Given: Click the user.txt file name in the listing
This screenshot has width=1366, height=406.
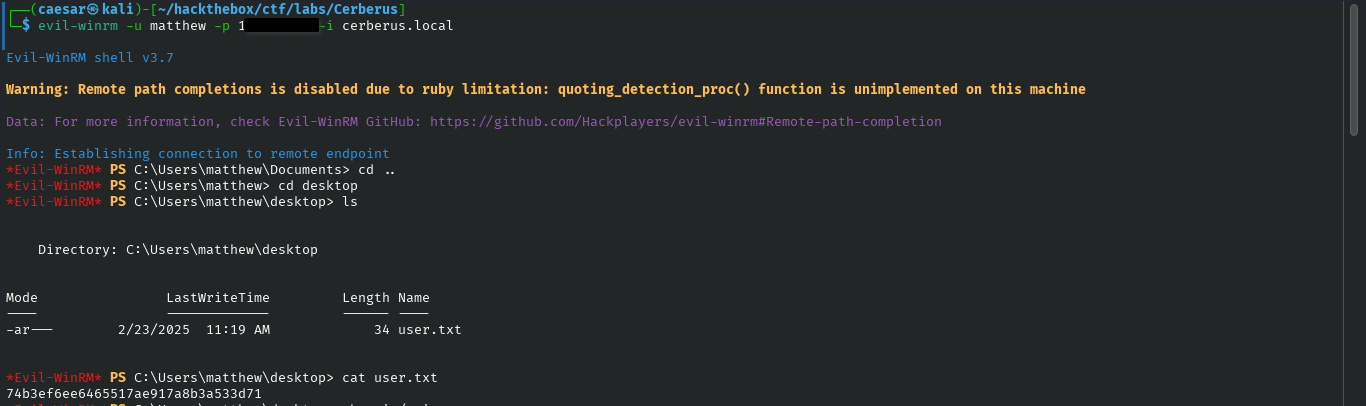Looking at the screenshot, I should [430, 330].
